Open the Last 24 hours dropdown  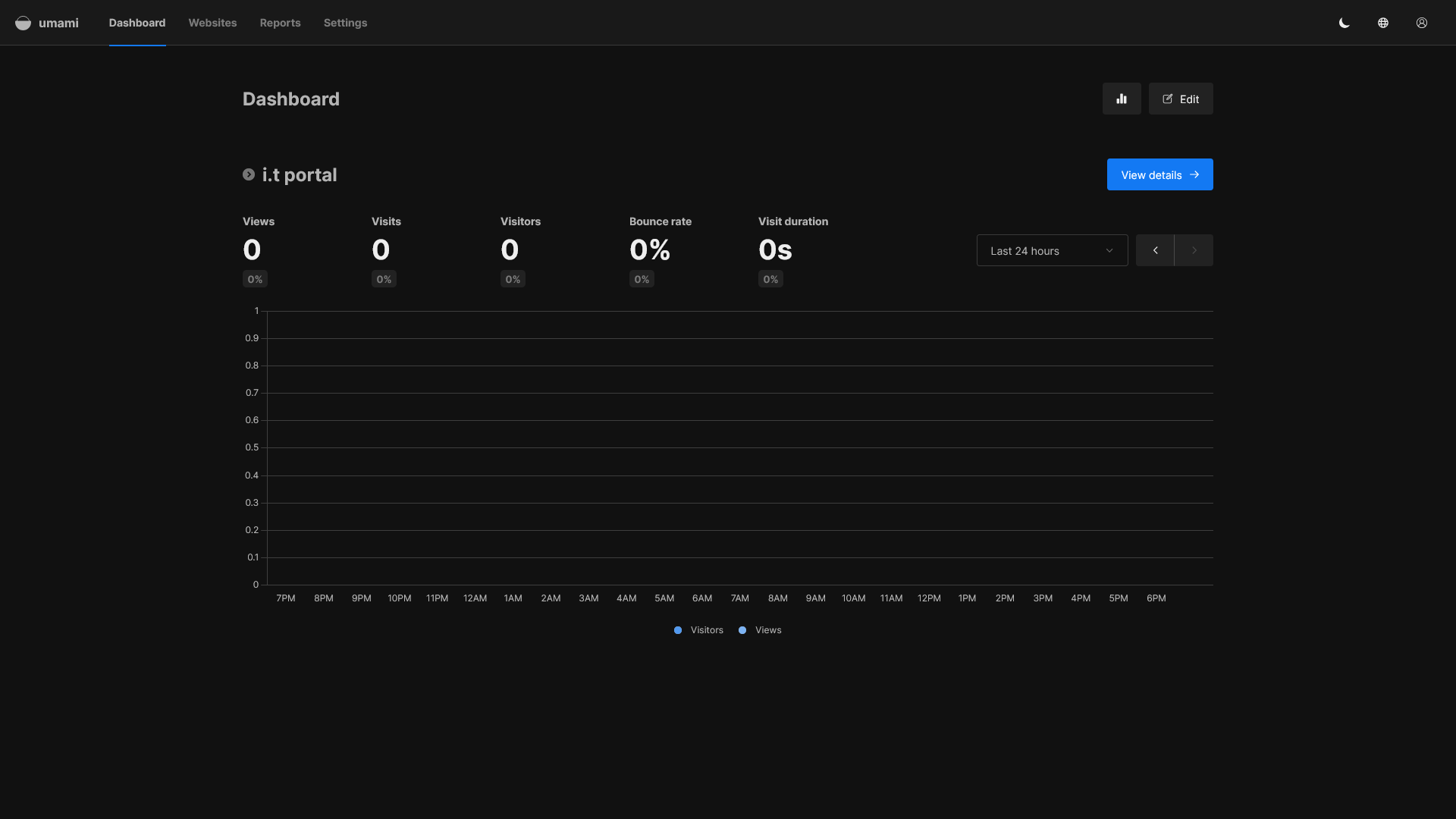click(1052, 250)
